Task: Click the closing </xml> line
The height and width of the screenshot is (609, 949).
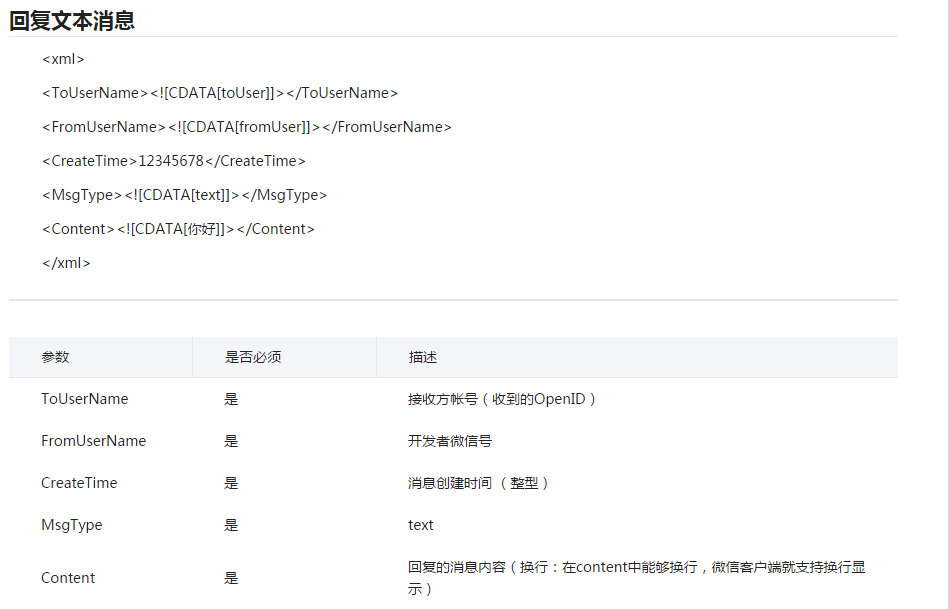Action: point(67,263)
